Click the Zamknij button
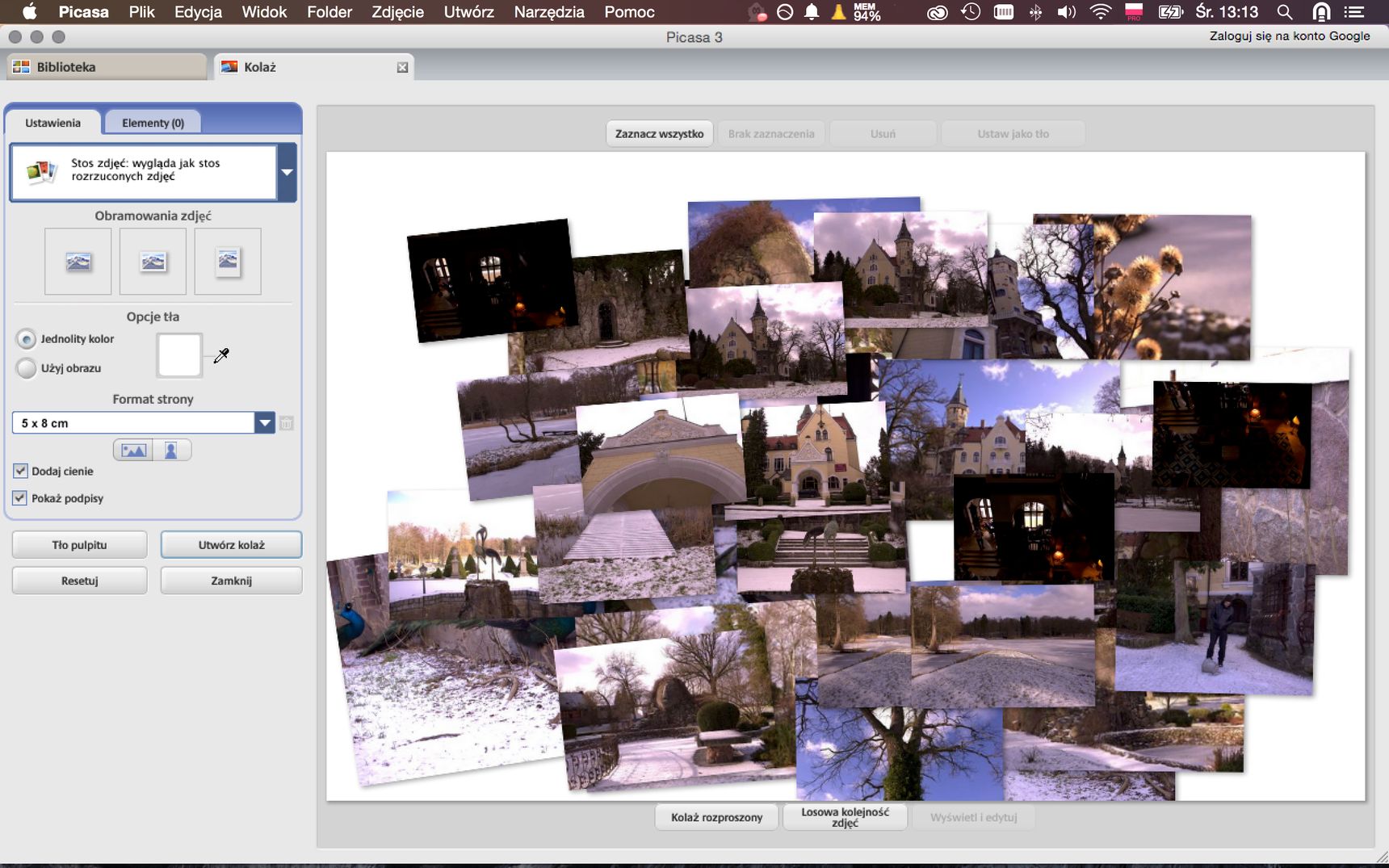Viewport: 1389px width, 868px height. pos(231,581)
